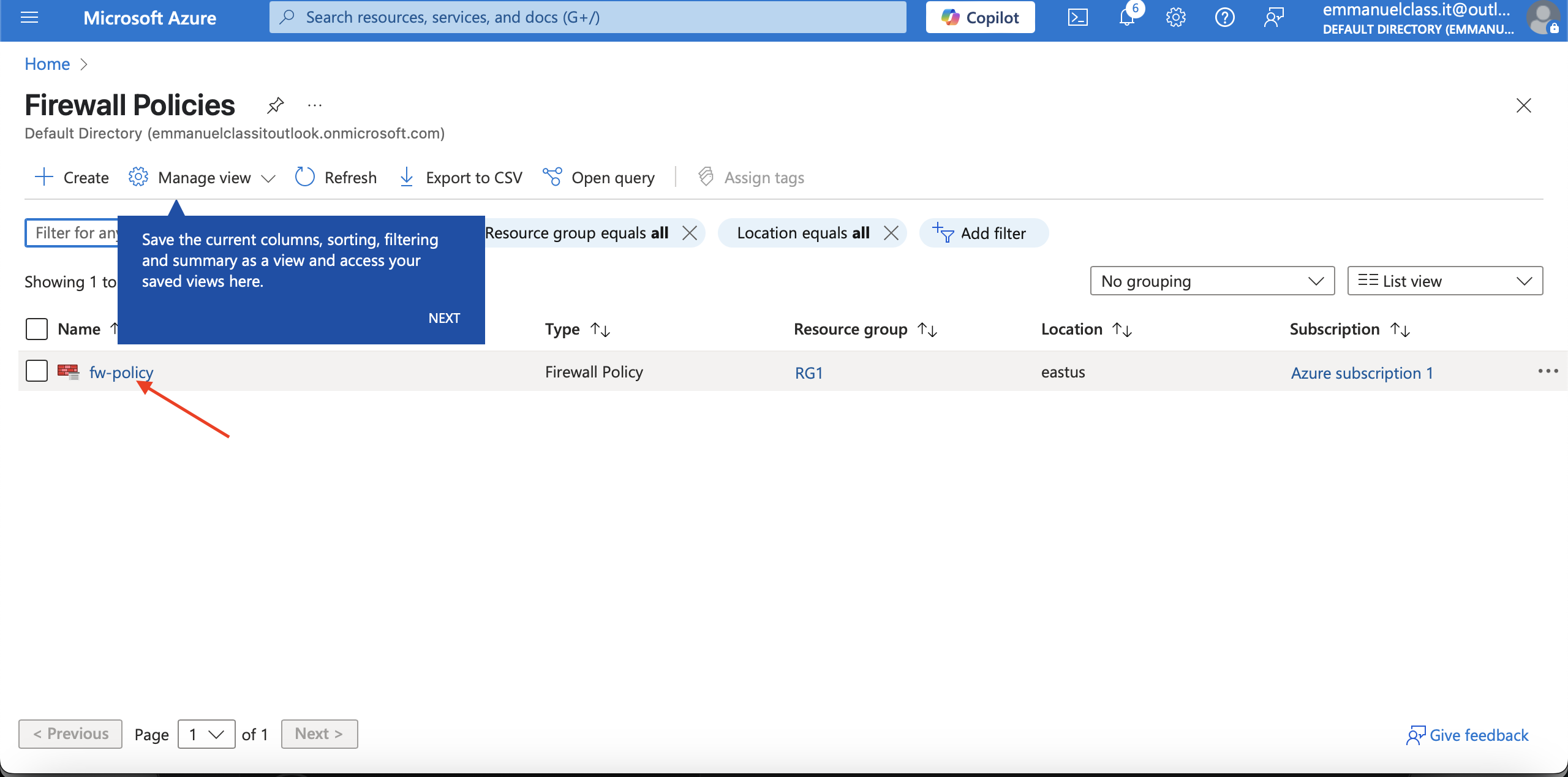The width and height of the screenshot is (1568, 777).
Task: Refresh the firewall policies list
Action: coord(336,178)
